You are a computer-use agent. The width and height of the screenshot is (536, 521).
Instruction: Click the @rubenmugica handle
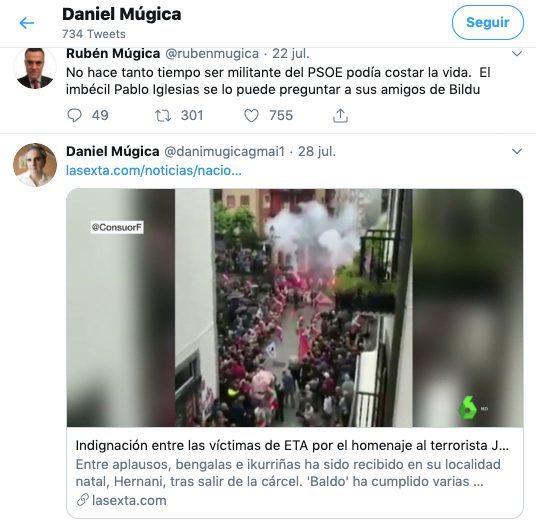212,53
